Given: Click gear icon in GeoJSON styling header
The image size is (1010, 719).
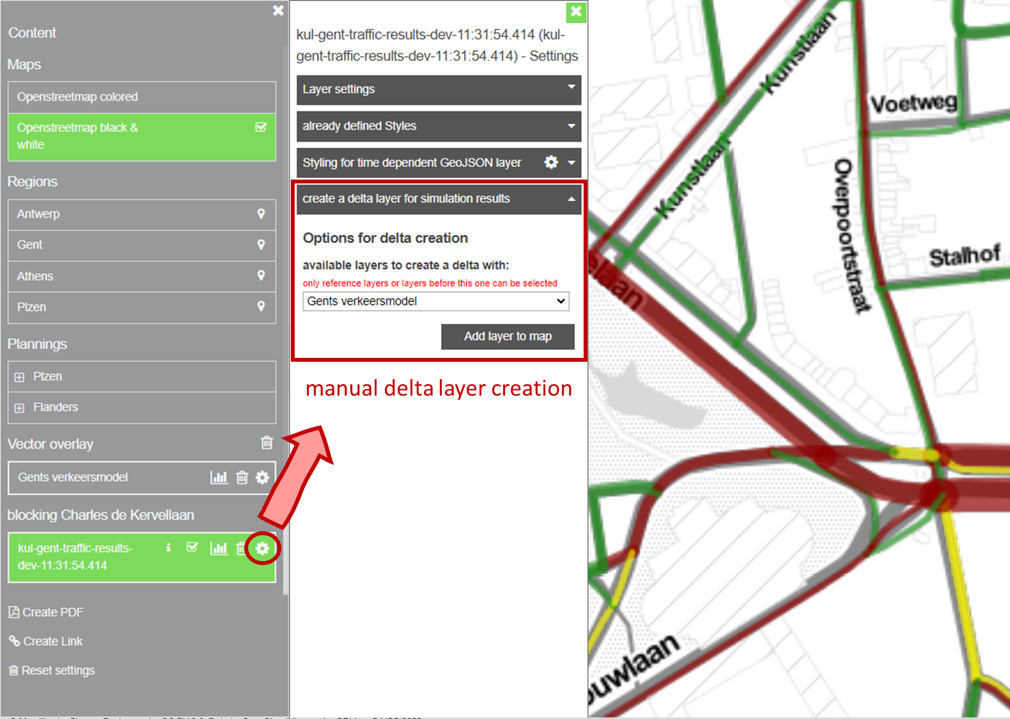Looking at the screenshot, I should click(x=550, y=162).
